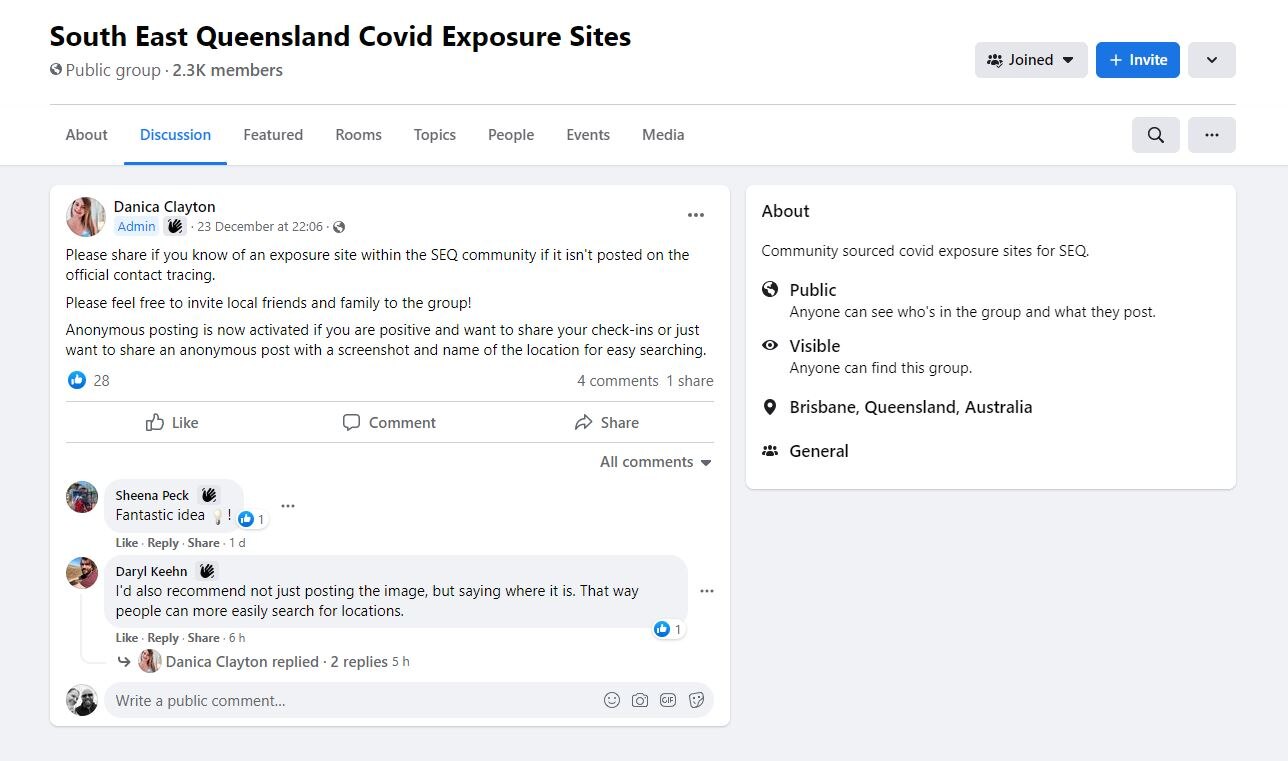View reactions on the 28 thumbs-up count
This screenshot has height=761, width=1288.
[89, 380]
